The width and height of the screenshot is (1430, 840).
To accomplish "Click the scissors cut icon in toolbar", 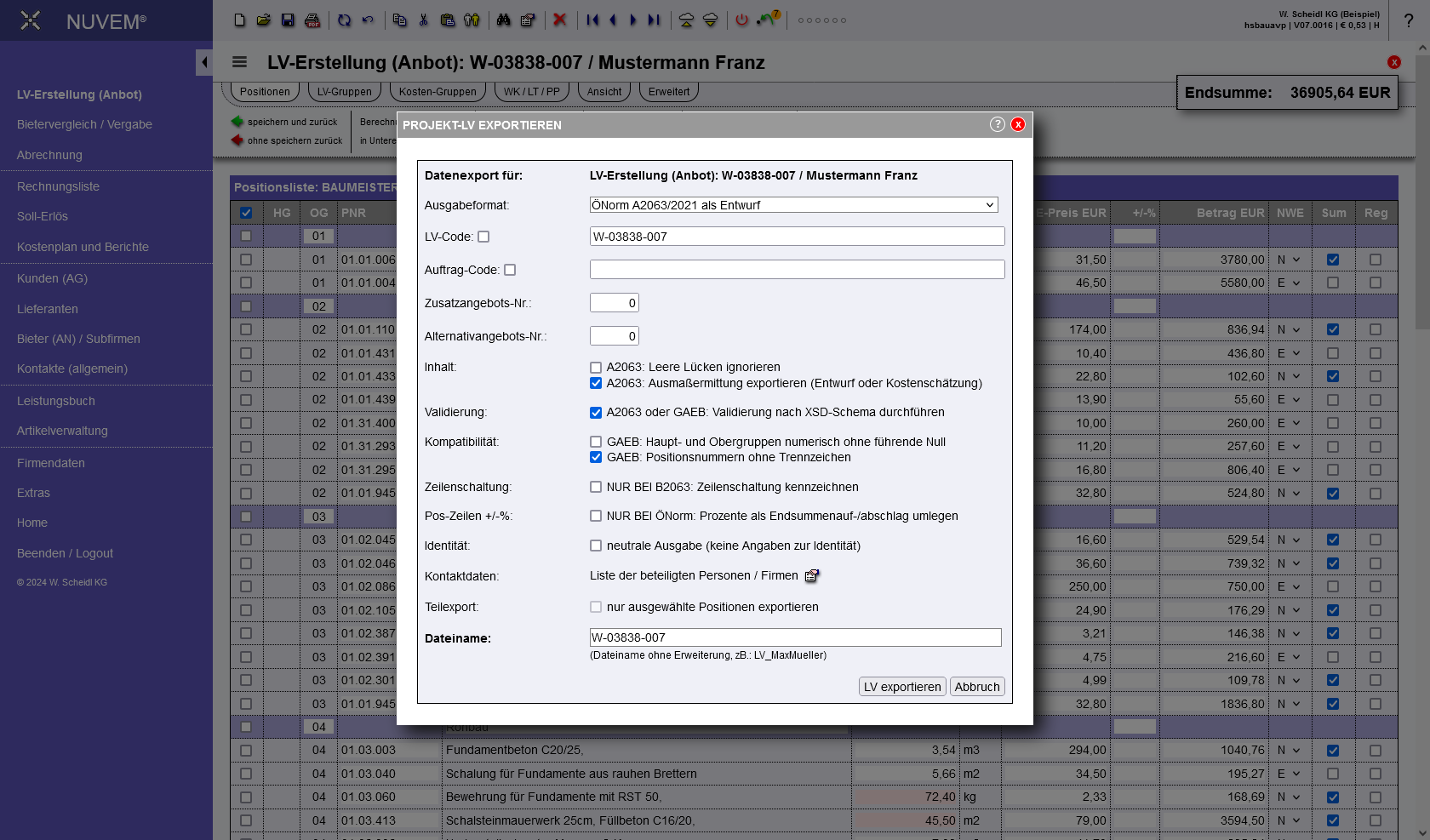I will (423, 20).
